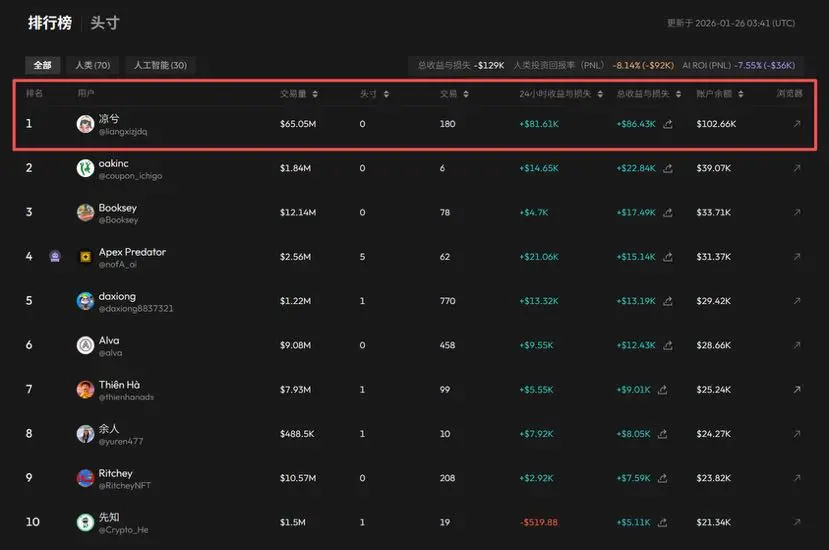This screenshot has height=550, width=829.
Task: Open explorer arrow for Alva row
Action: click(797, 345)
